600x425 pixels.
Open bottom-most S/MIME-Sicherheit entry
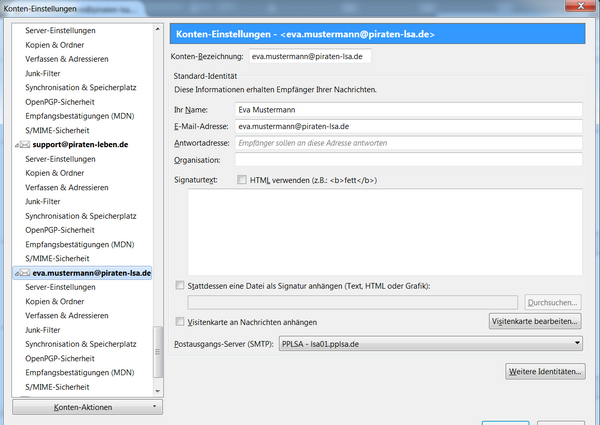[x=57, y=386]
